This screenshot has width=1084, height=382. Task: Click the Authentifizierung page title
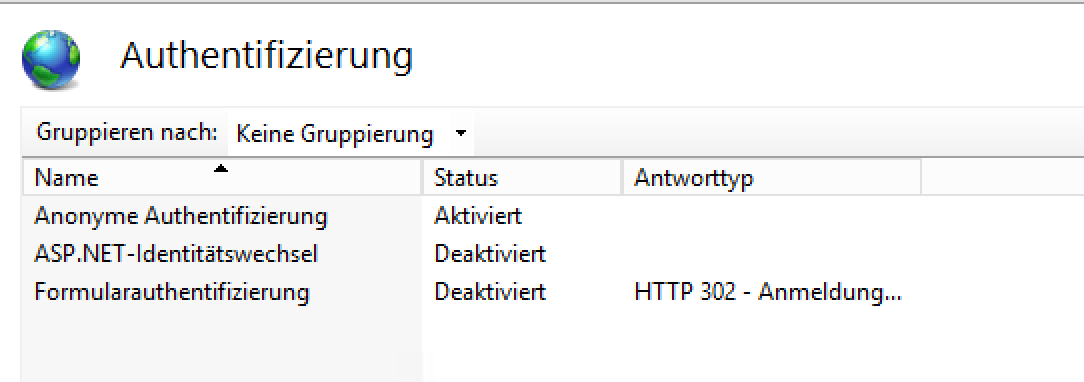pyautogui.click(x=267, y=57)
